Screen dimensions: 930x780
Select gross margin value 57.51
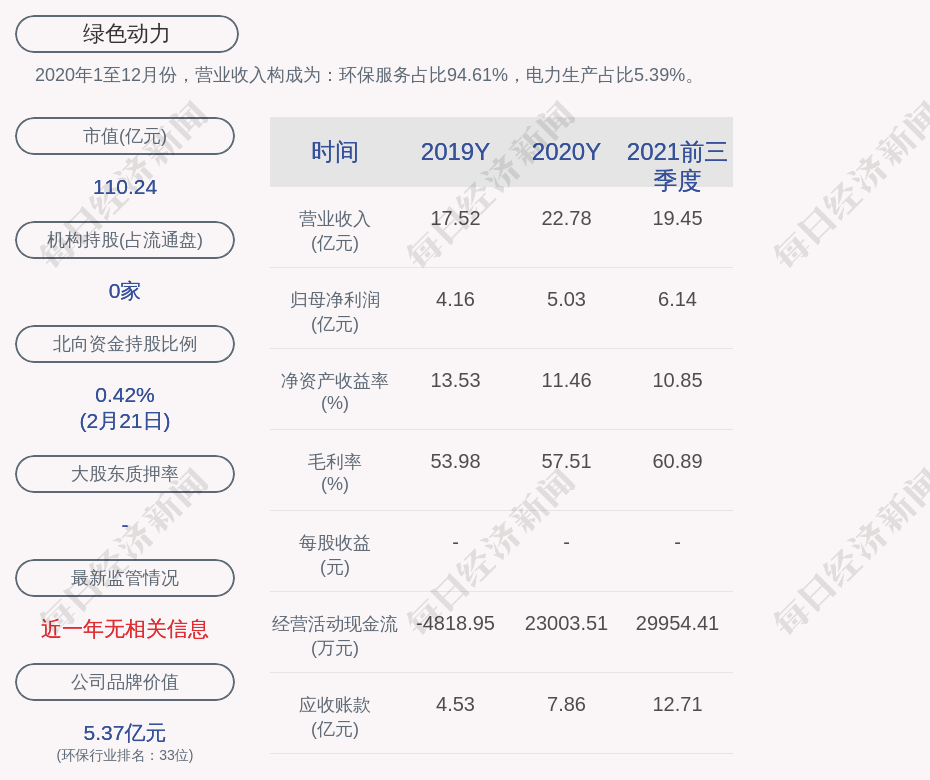pos(566,461)
